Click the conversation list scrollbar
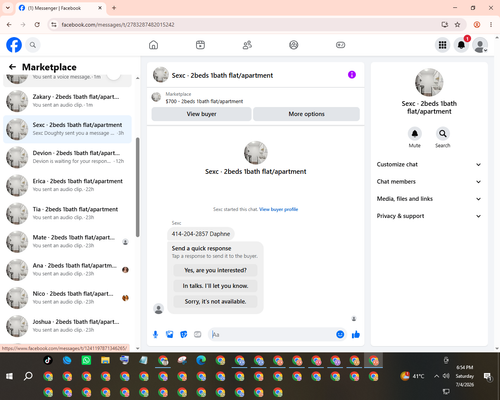The height and width of the screenshot is (400, 500). [x=138, y=187]
